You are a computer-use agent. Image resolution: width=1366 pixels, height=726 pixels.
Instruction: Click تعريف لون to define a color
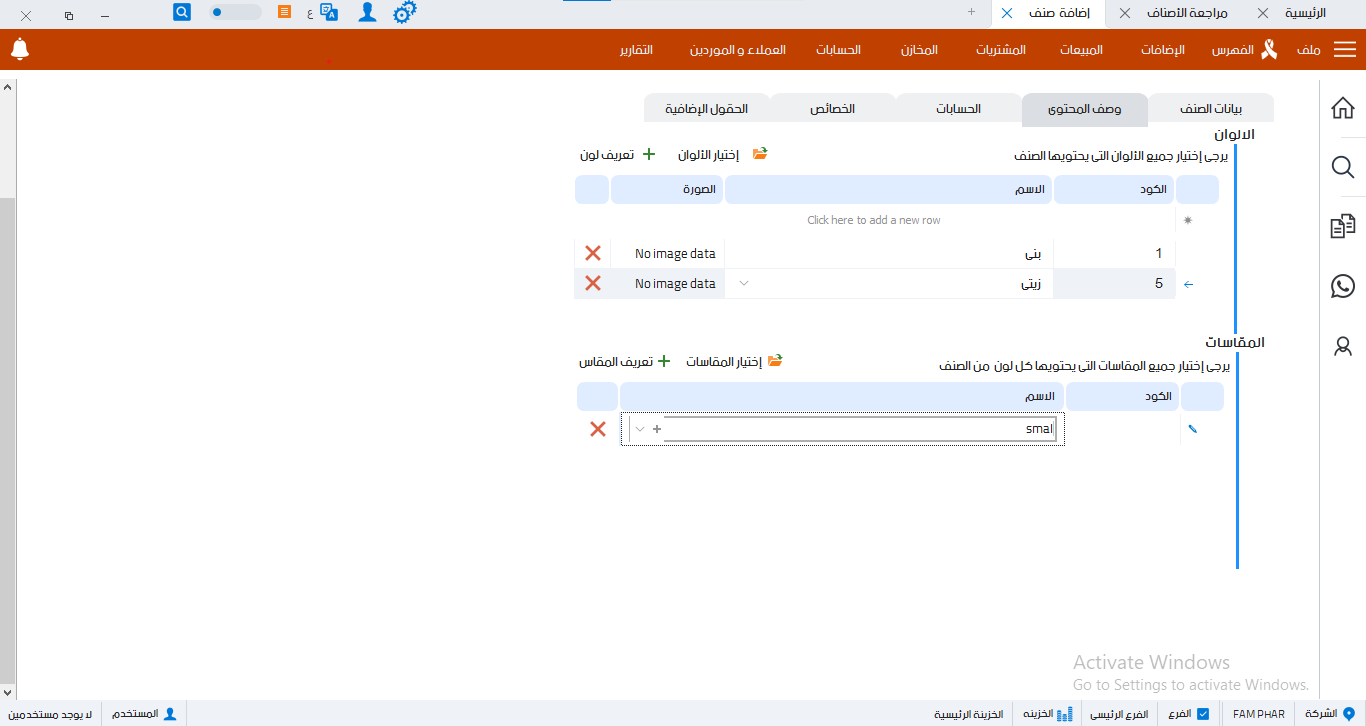click(618, 155)
